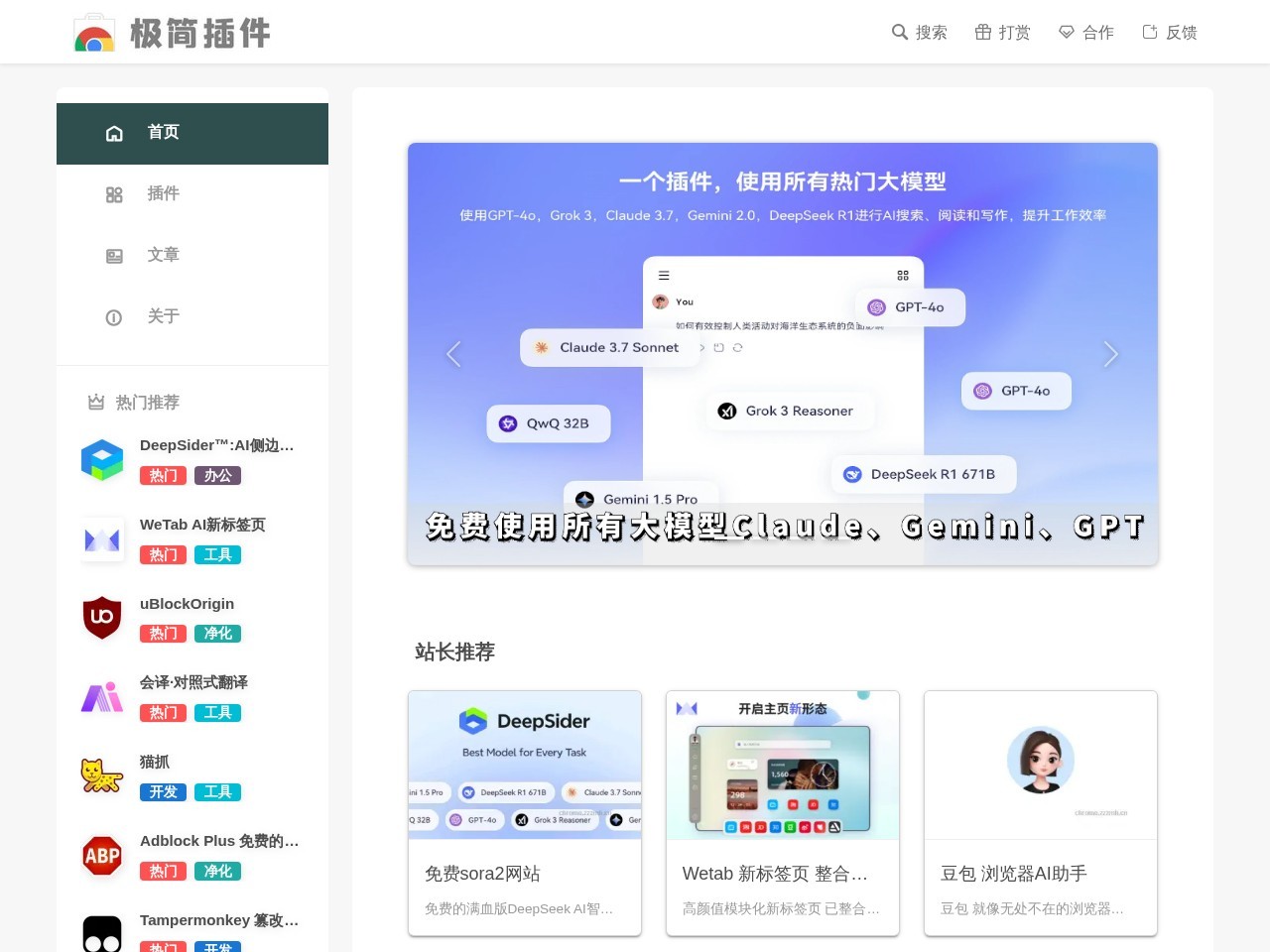Click 办公 tag under DeepSider
This screenshot has width=1270, height=952.
point(217,476)
